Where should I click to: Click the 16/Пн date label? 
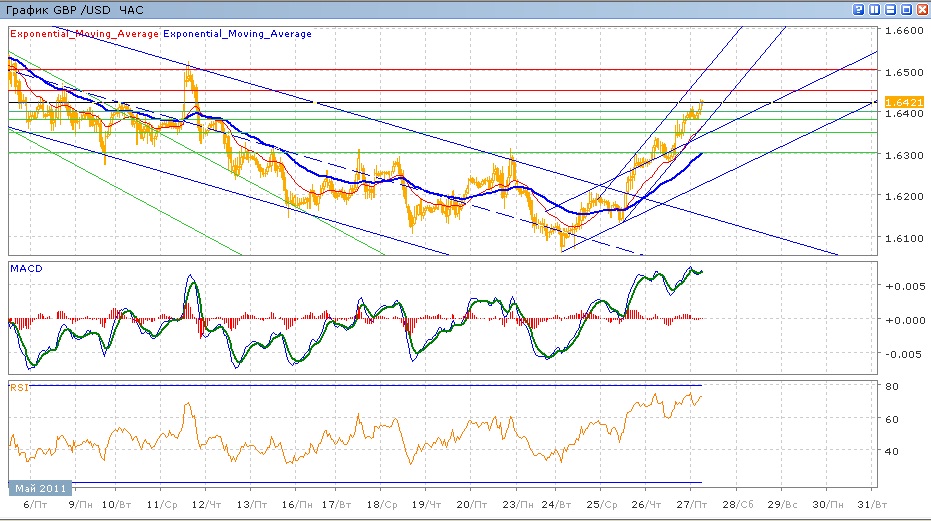click(x=297, y=504)
